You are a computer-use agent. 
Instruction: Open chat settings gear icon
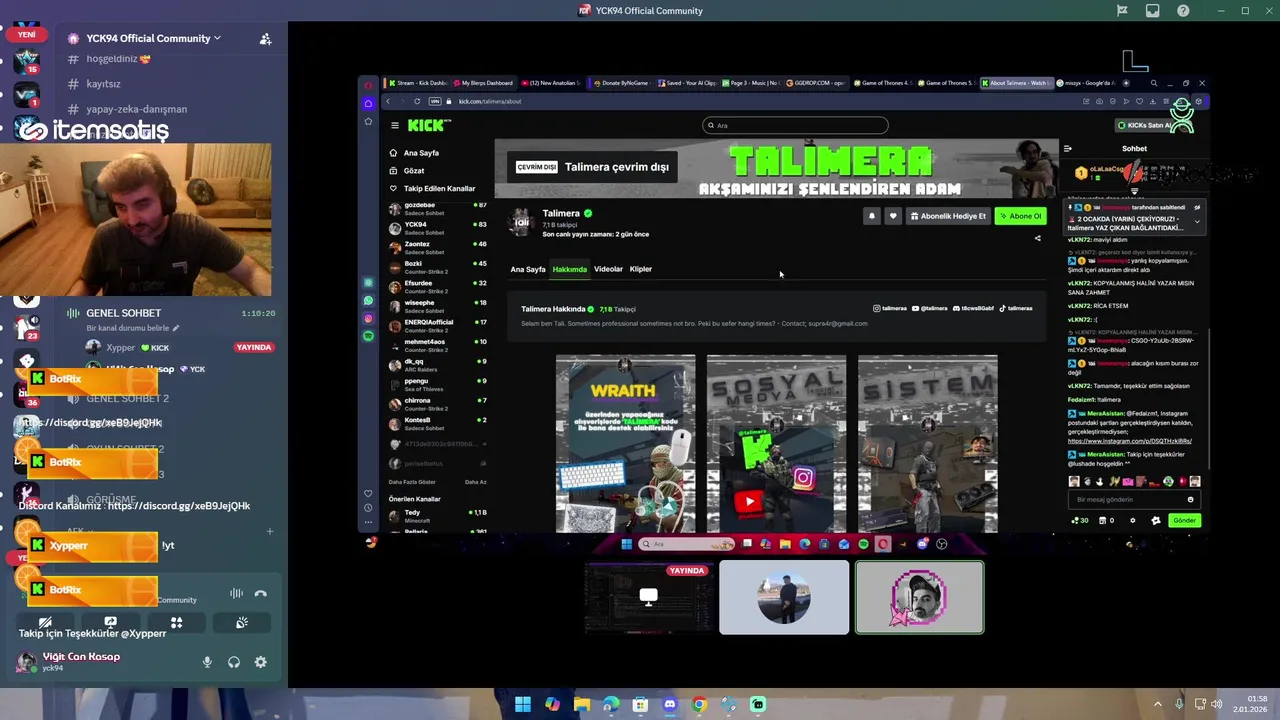[1132, 520]
